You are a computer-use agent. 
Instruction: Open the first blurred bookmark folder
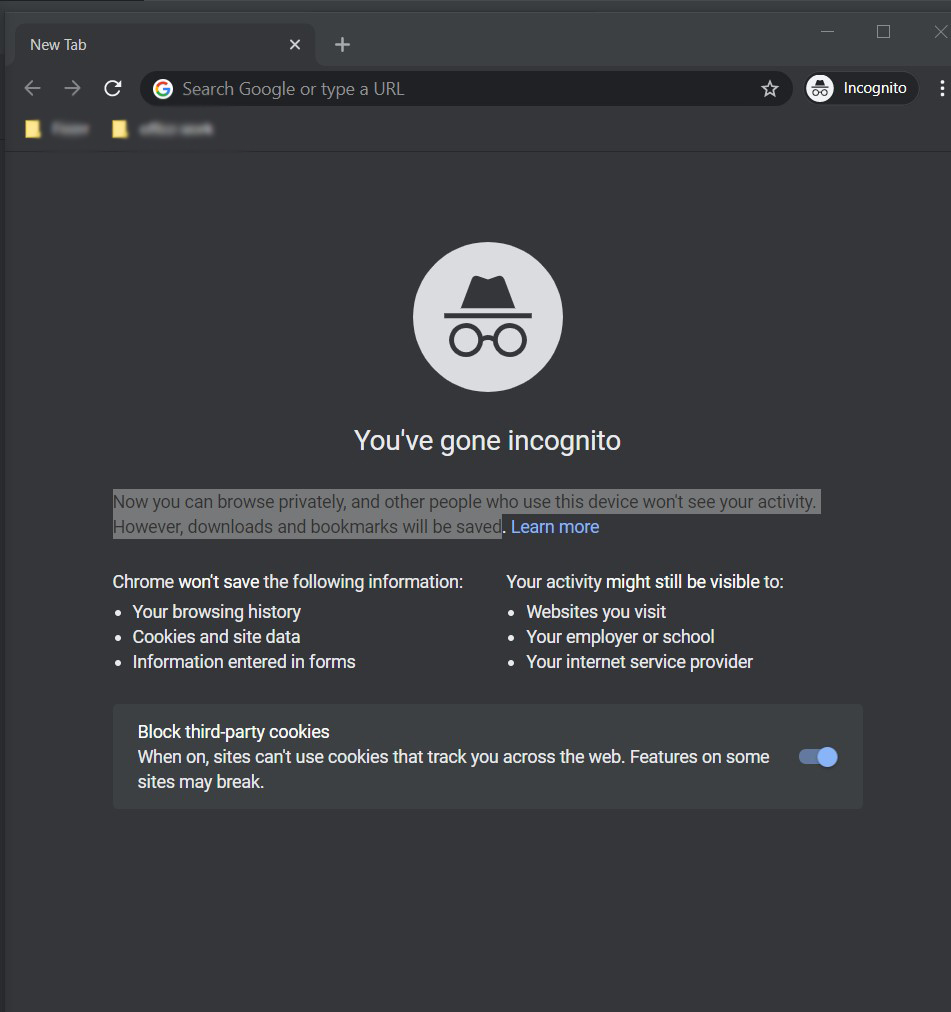[x=57, y=129]
